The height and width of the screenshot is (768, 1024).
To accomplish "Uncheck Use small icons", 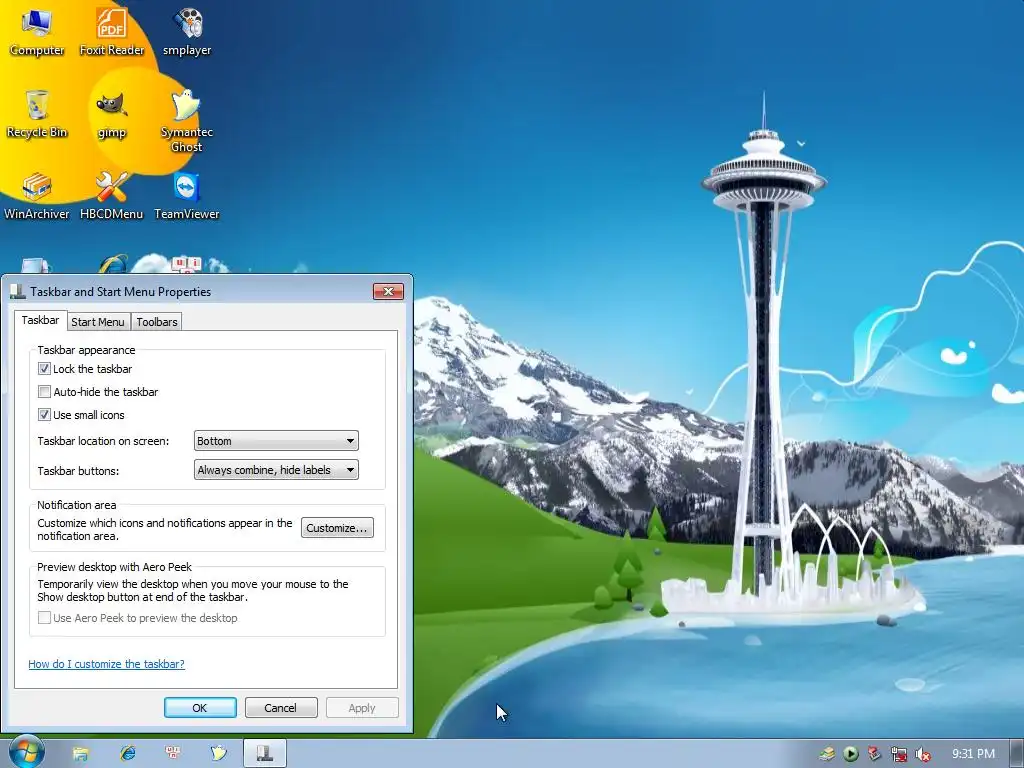I will click(44, 415).
